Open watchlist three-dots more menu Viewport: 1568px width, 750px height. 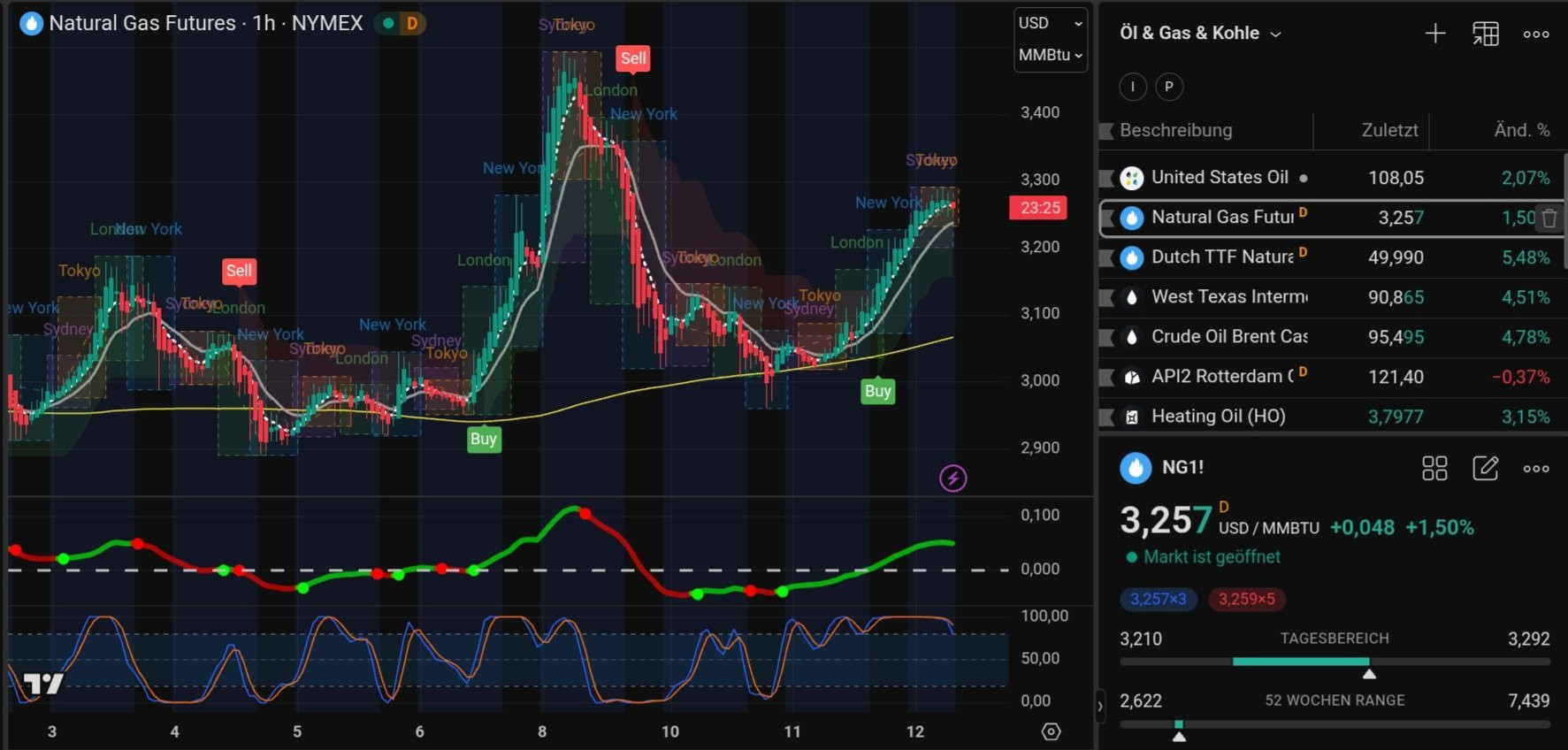1535,34
